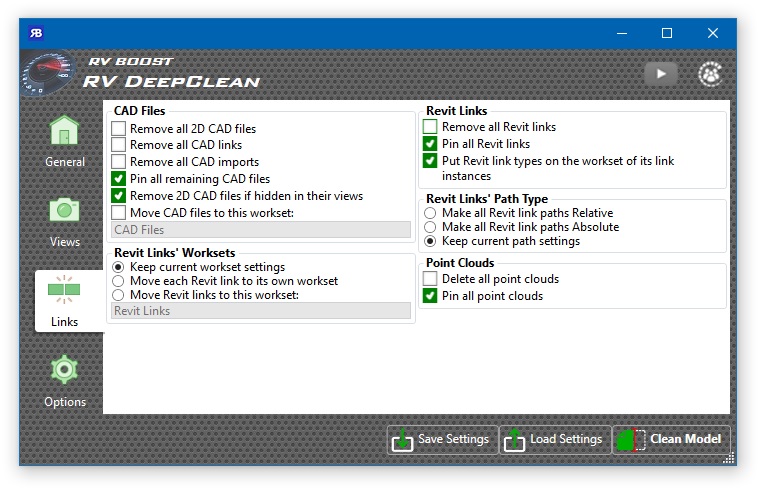Select the Links tab icon
This screenshot has height=492, width=762.
pyautogui.click(x=64, y=290)
